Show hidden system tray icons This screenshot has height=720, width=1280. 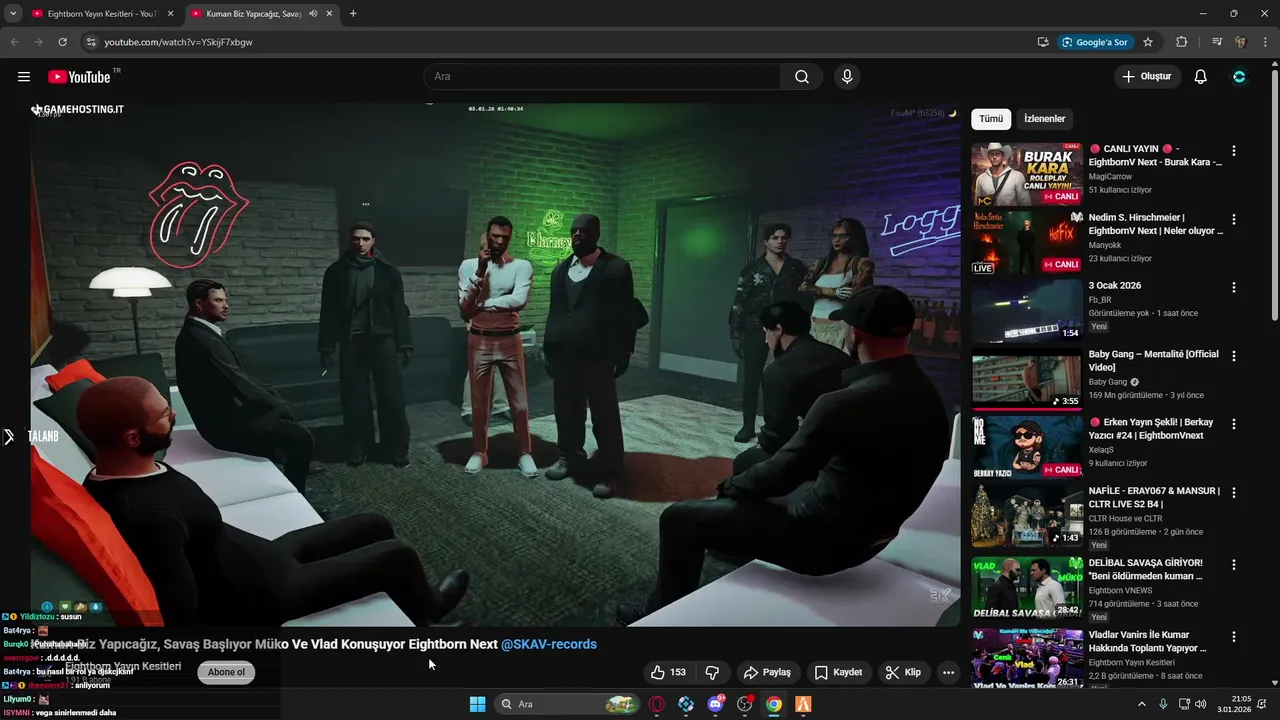click(x=1142, y=704)
